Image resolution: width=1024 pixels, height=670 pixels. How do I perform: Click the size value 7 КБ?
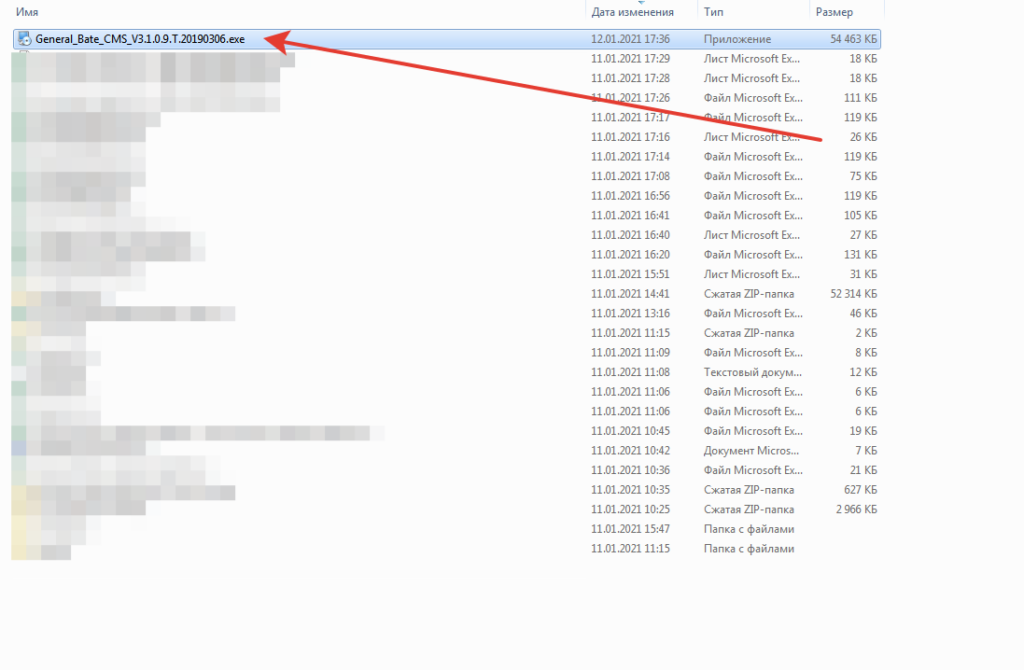pyautogui.click(x=866, y=451)
